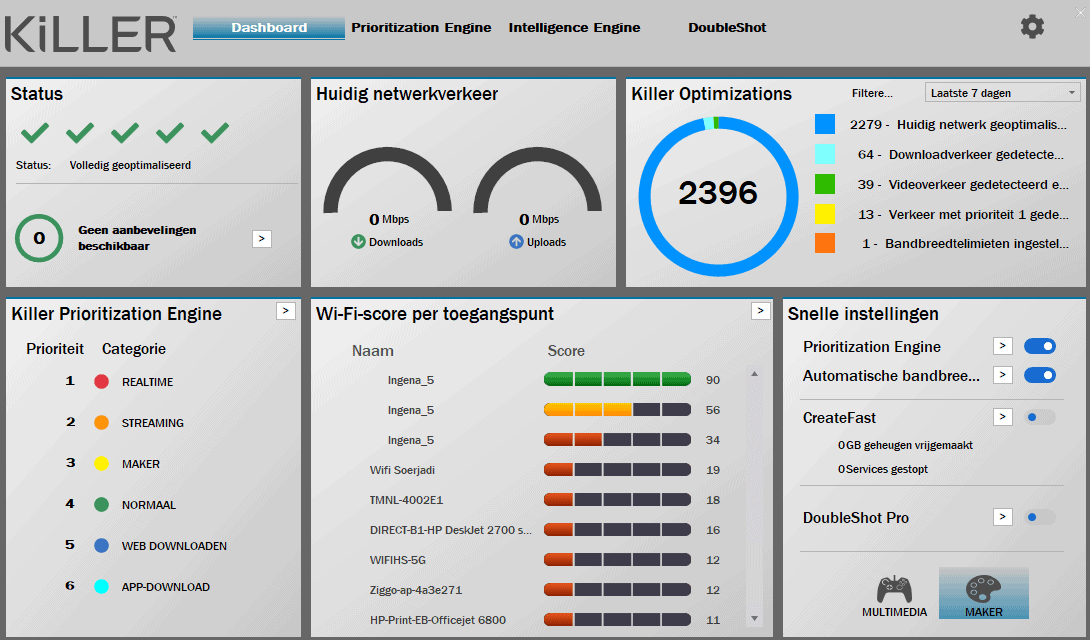Click the Huidig netwerk geoptimaliseerd legend entry
Viewport: 1090px width, 640px height.
(x=958, y=124)
